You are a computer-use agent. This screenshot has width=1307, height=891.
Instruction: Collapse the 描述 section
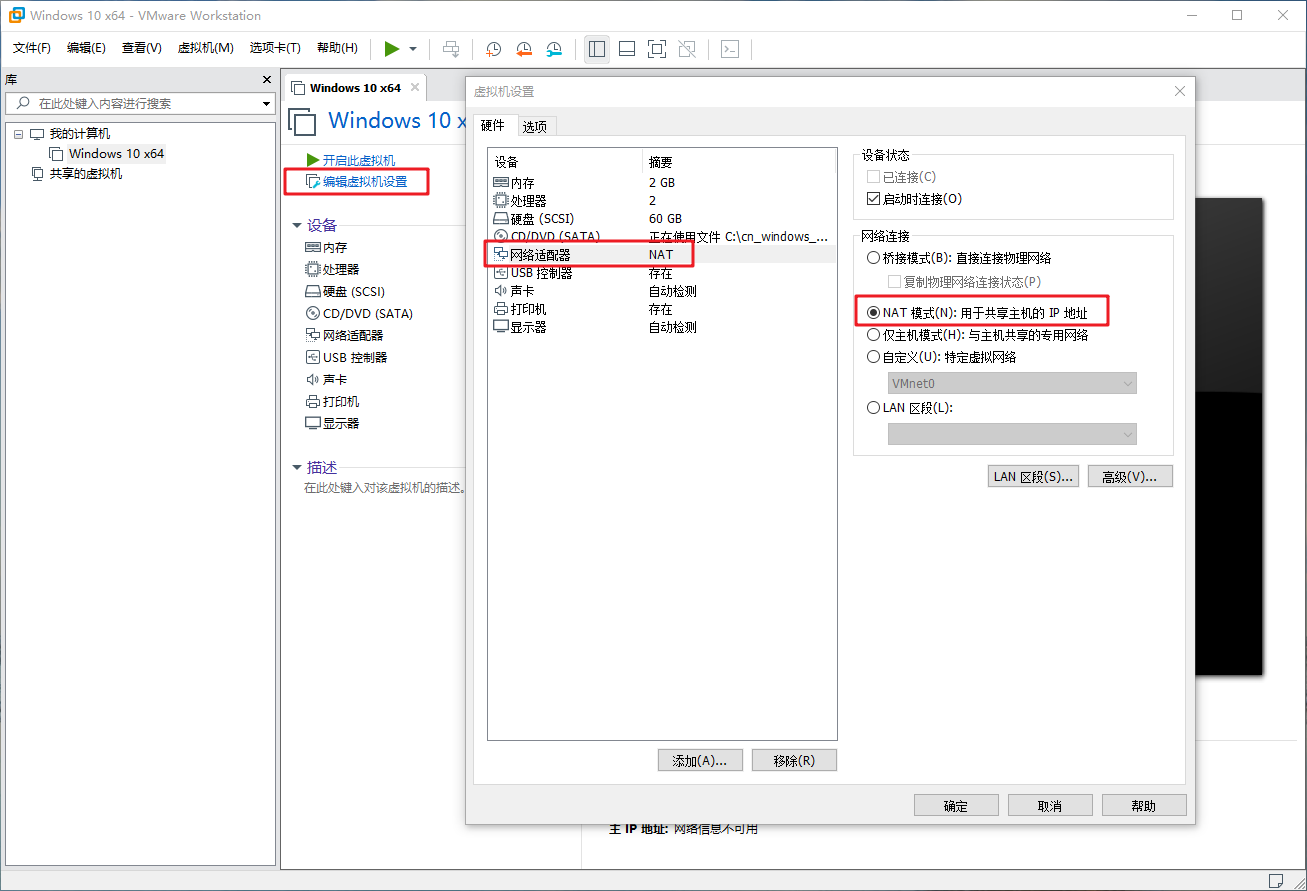(296, 468)
